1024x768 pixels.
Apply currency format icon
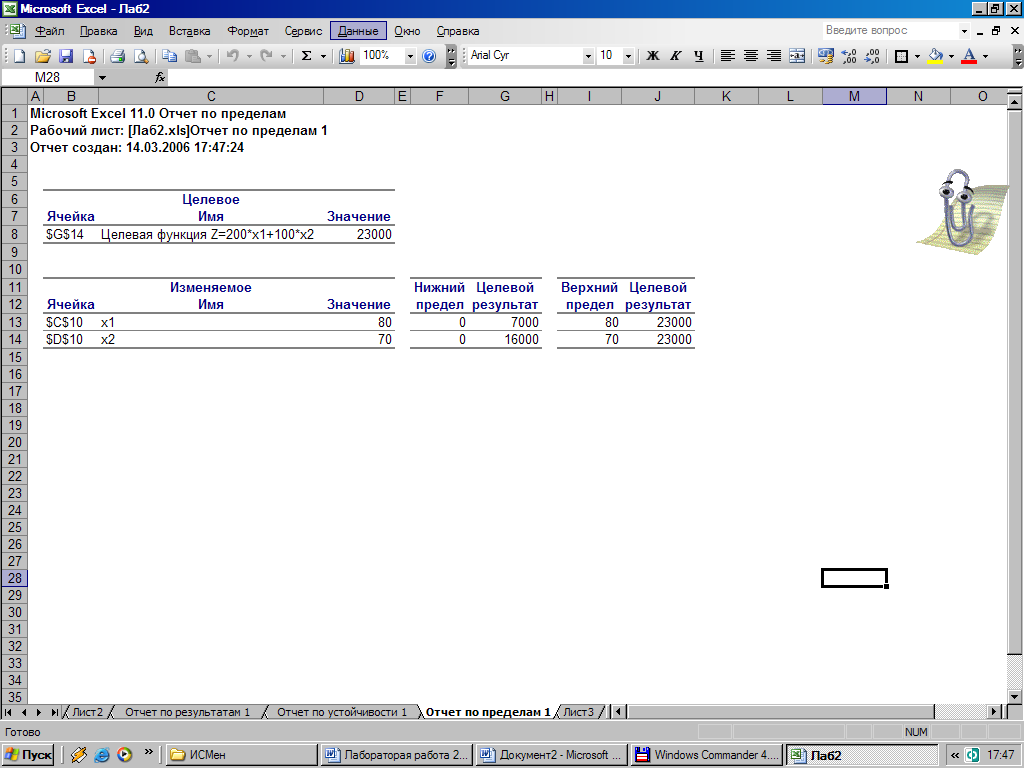(825, 56)
